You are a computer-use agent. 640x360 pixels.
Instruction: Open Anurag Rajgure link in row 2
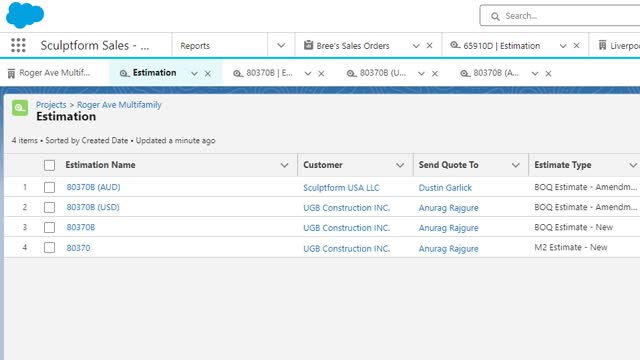449,208
